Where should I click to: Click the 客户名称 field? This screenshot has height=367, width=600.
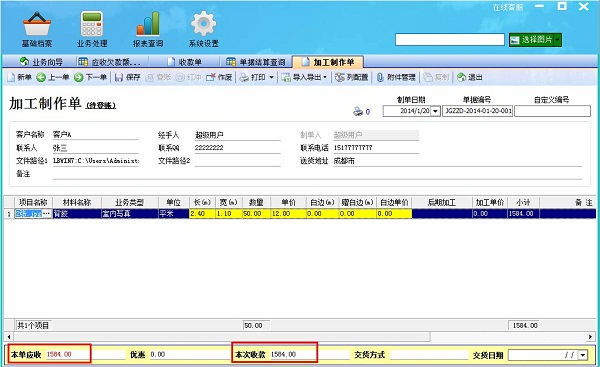click(x=96, y=135)
